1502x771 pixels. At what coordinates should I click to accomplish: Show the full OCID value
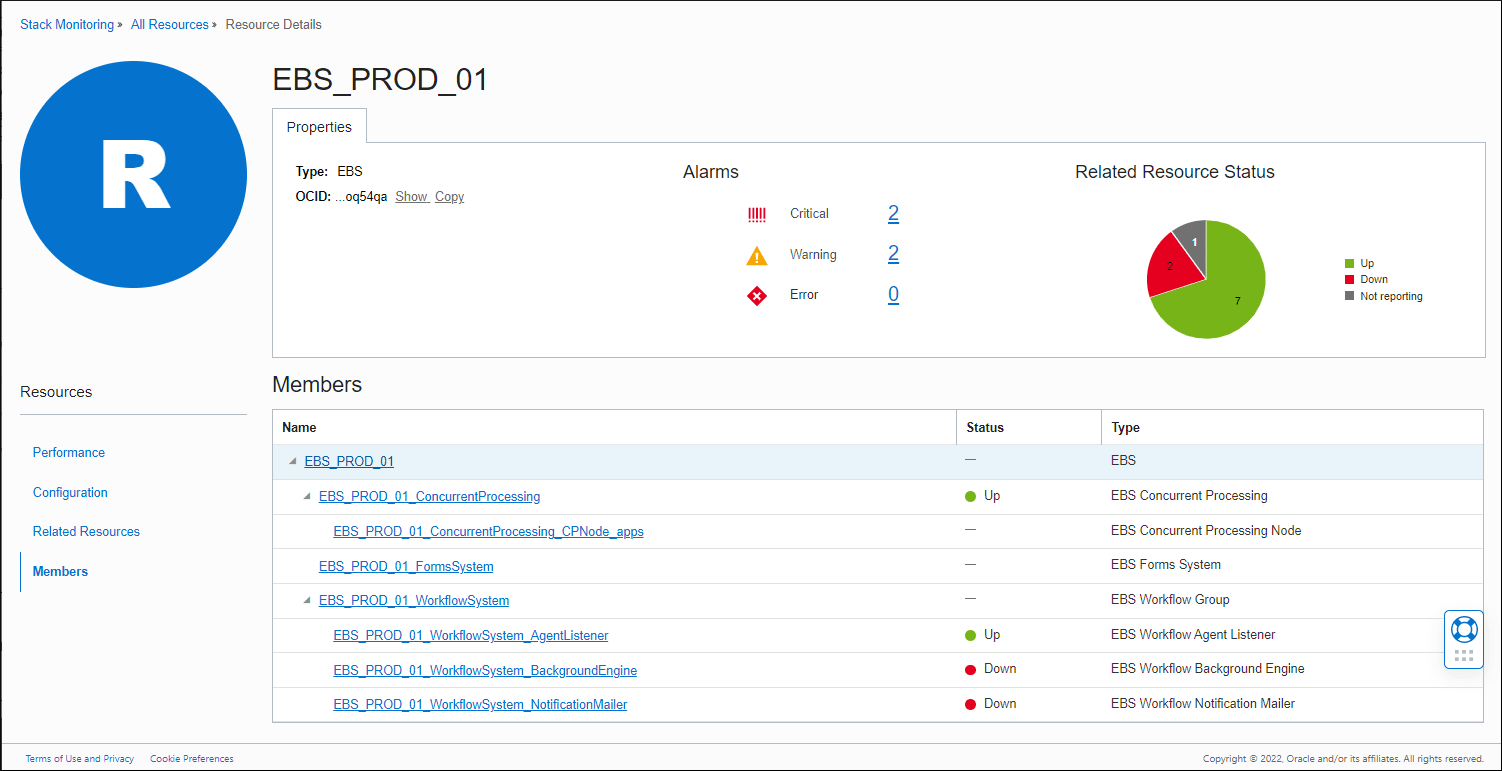411,196
